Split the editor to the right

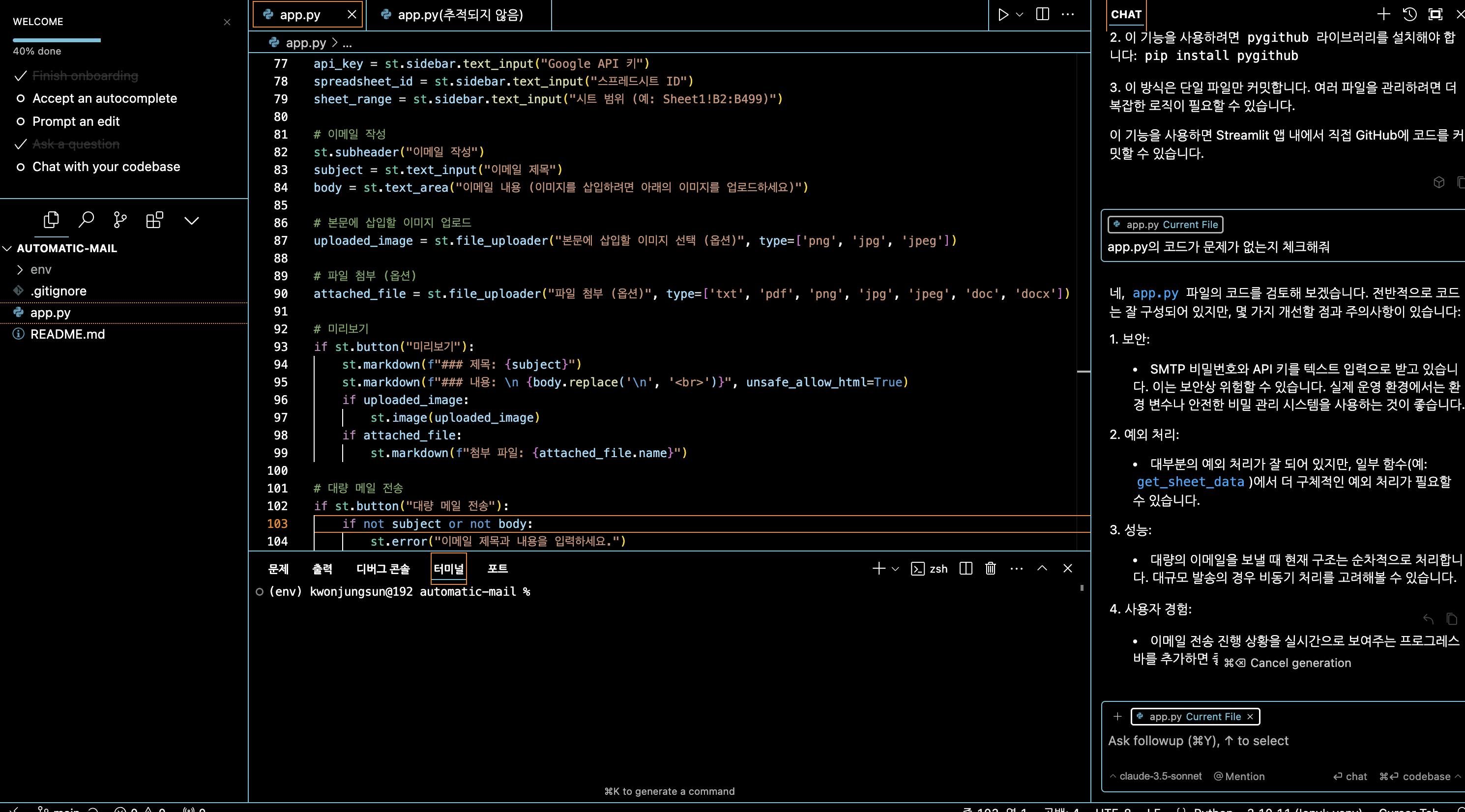click(x=1042, y=14)
